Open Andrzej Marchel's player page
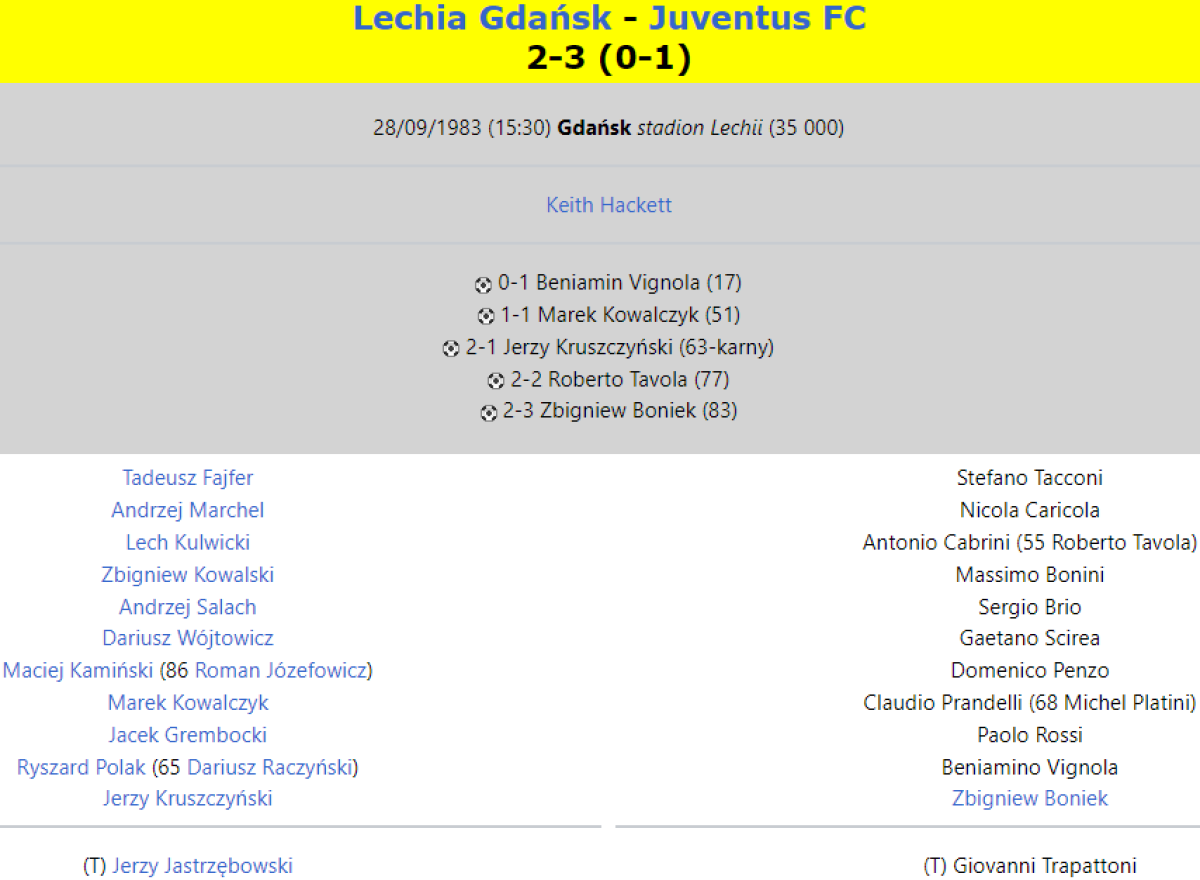Viewport: 1200px width, 880px height. point(188,510)
